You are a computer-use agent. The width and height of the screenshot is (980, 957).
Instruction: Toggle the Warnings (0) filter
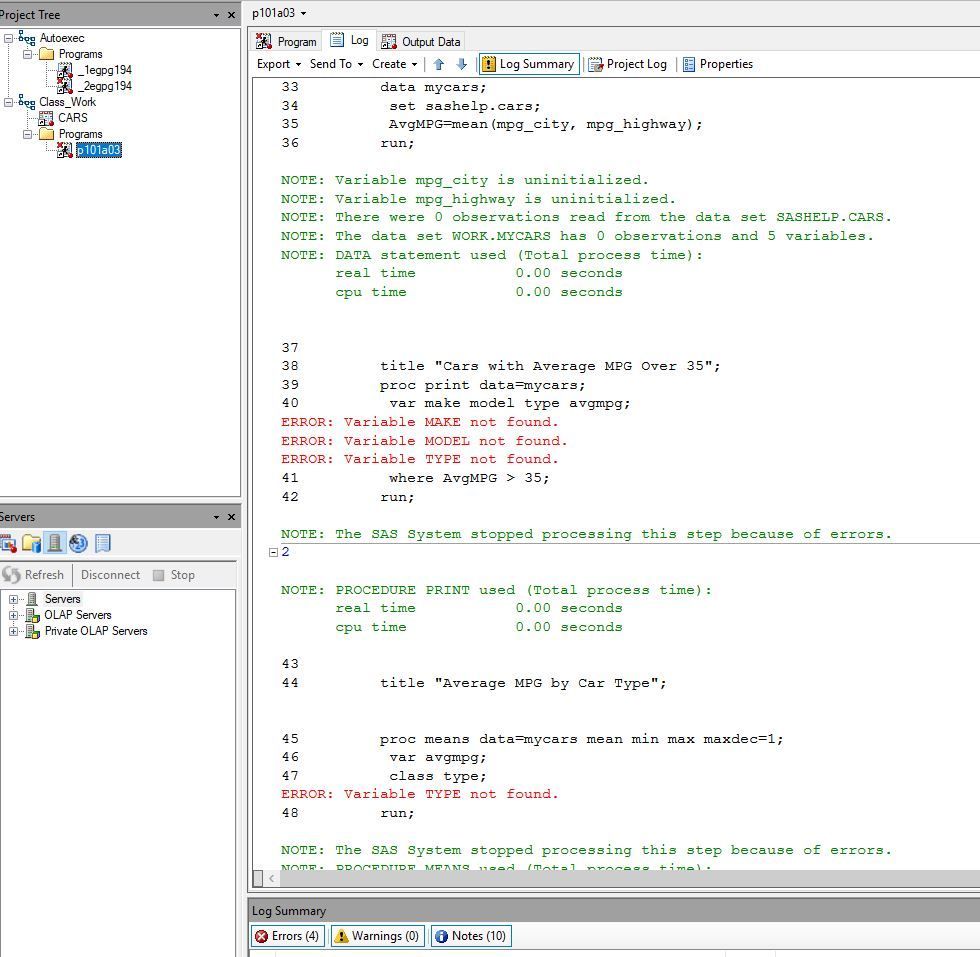click(376, 936)
